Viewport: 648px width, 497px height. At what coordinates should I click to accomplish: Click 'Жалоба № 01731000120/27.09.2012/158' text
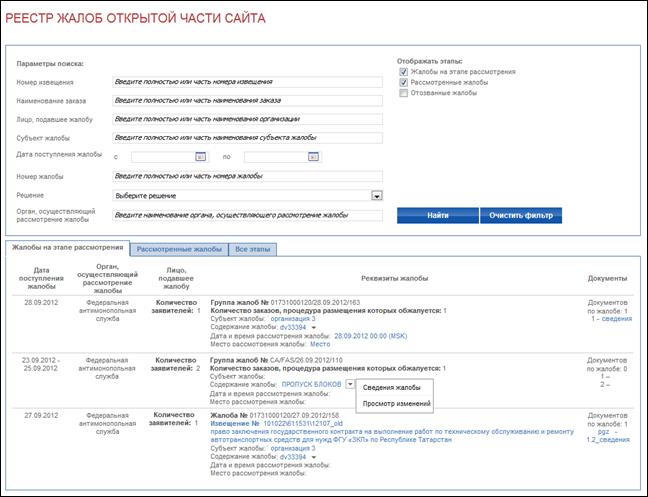(x=275, y=415)
